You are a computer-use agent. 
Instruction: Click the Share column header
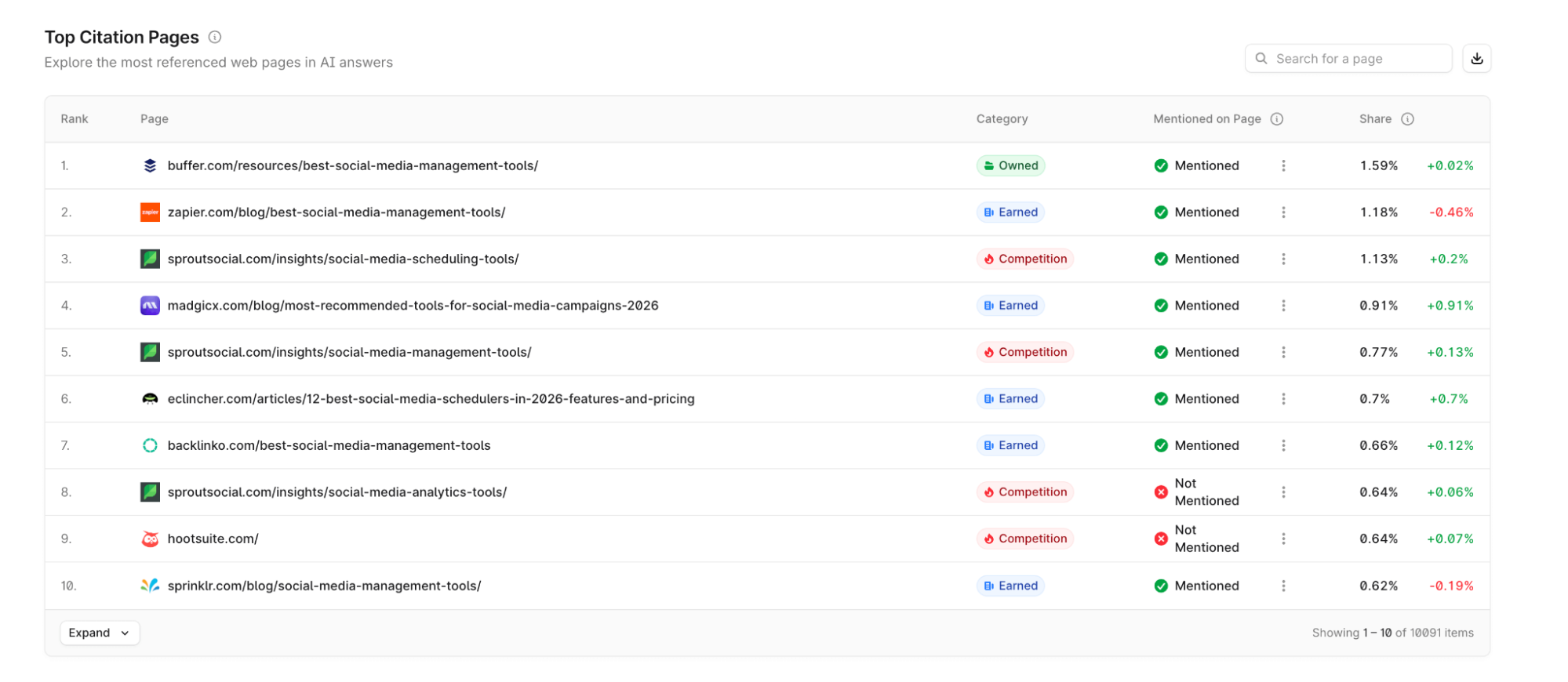pos(1375,119)
